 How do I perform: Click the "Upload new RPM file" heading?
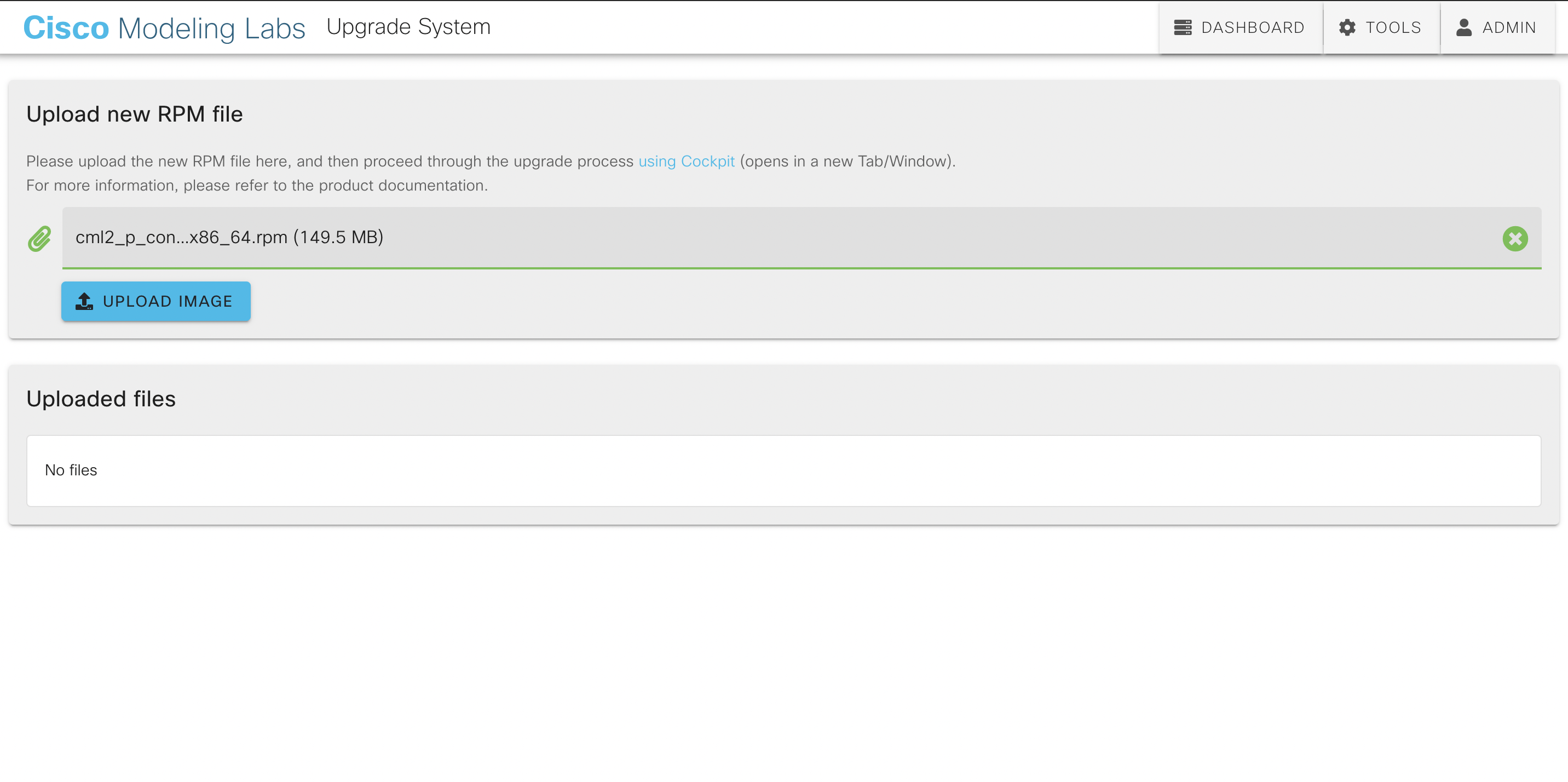click(135, 114)
